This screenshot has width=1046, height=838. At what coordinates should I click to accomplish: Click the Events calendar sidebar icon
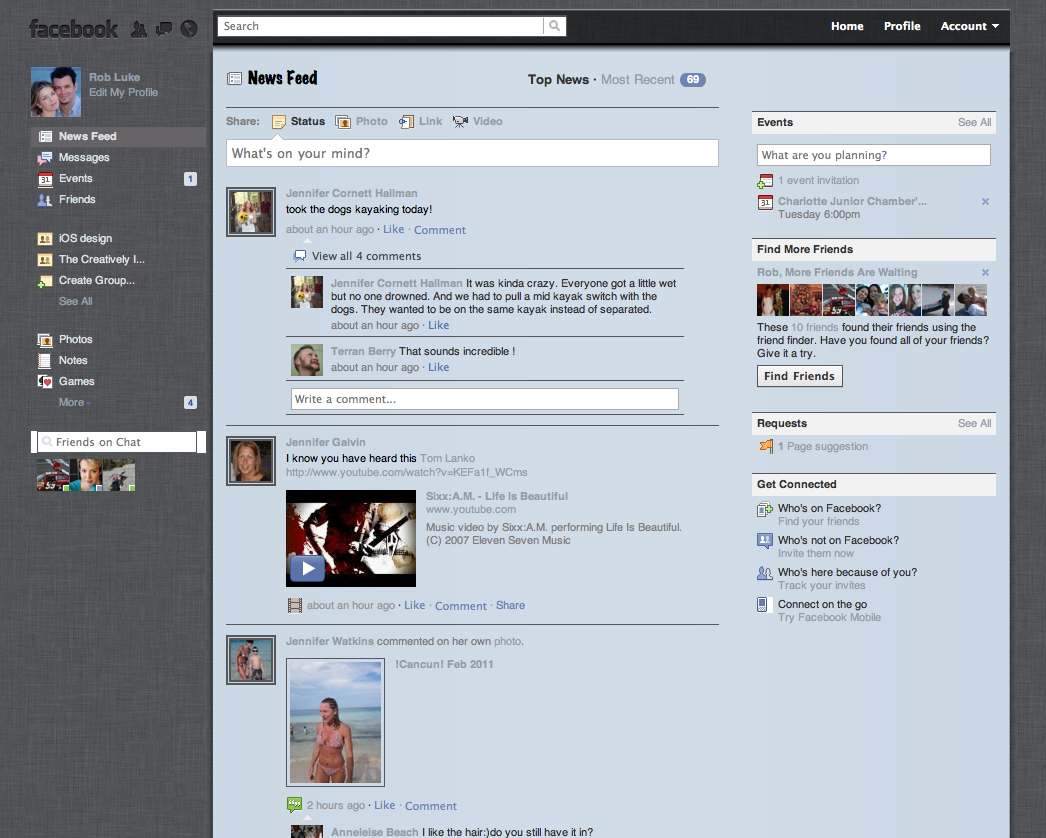pyautogui.click(x=45, y=179)
